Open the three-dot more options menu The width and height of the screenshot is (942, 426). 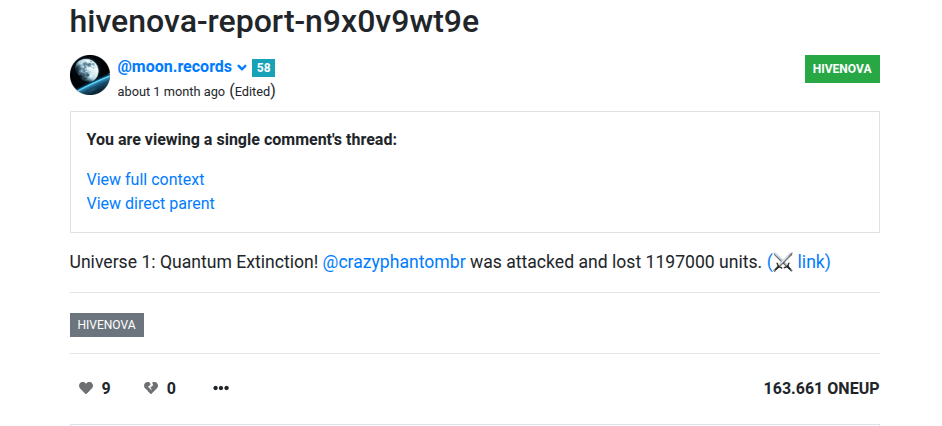[x=221, y=388]
